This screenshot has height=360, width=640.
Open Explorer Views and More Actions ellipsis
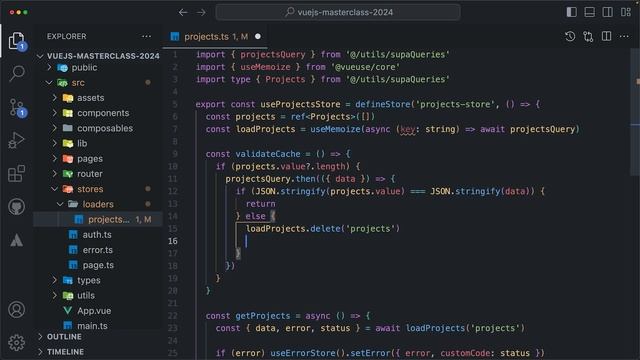146,36
